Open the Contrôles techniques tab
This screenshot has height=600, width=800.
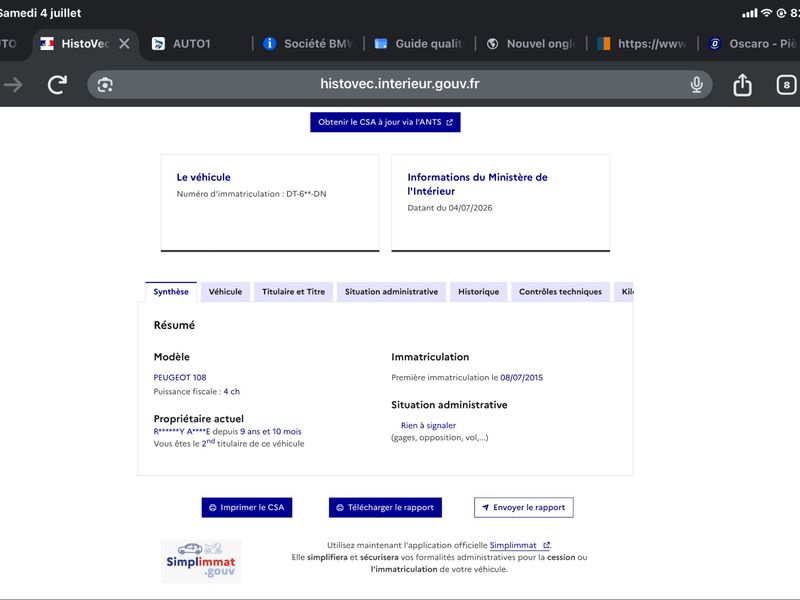[x=560, y=292]
